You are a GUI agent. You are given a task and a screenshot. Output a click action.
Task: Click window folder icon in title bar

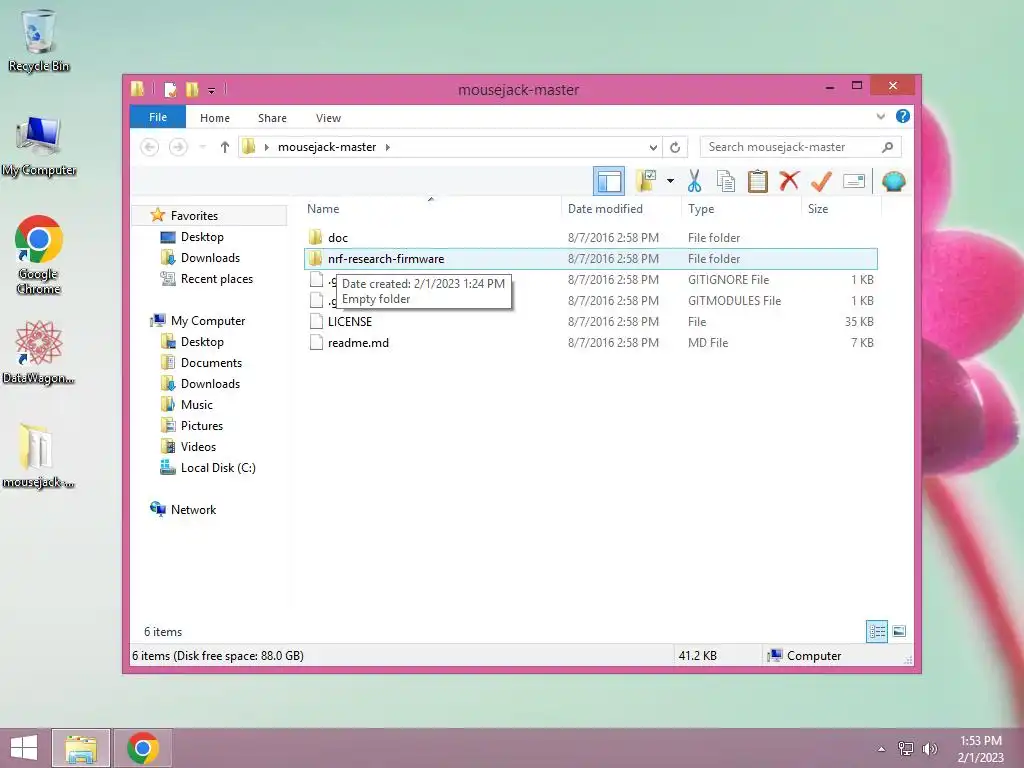coord(137,89)
